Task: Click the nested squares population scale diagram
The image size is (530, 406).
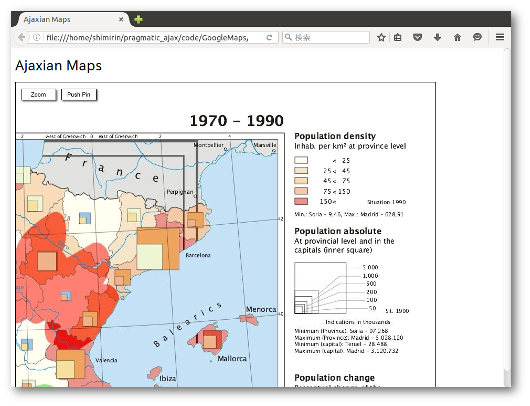Action: [x=320, y=288]
